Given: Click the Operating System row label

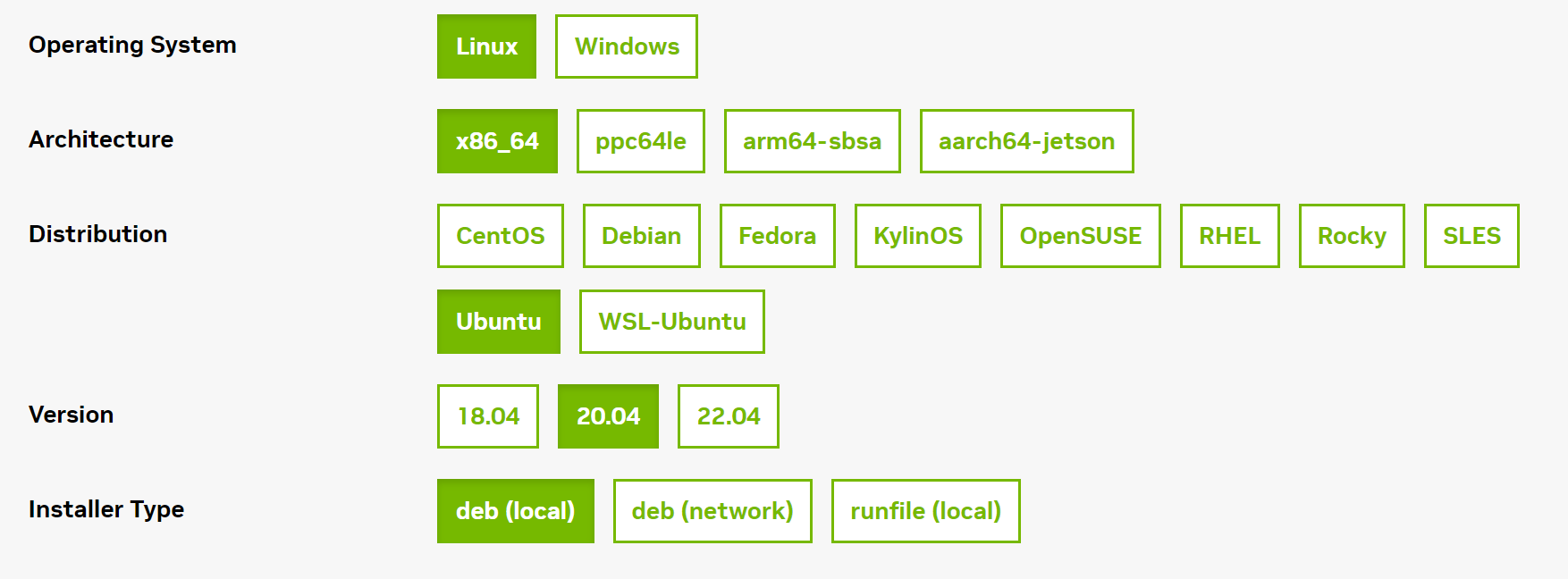Looking at the screenshot, I should 132,45.
